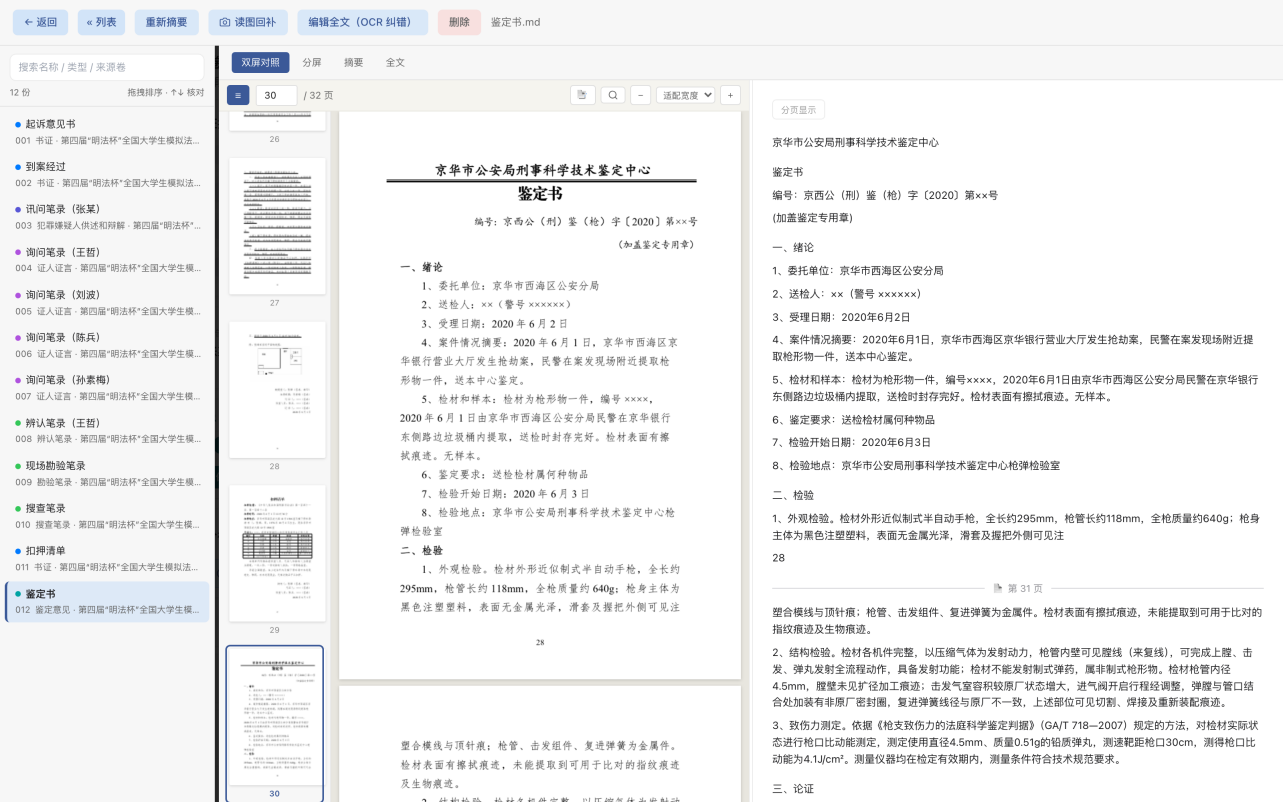Screen dimensions: 1283x802
Task: Click the 12 份 count label
Action: (x=20, y=92)
